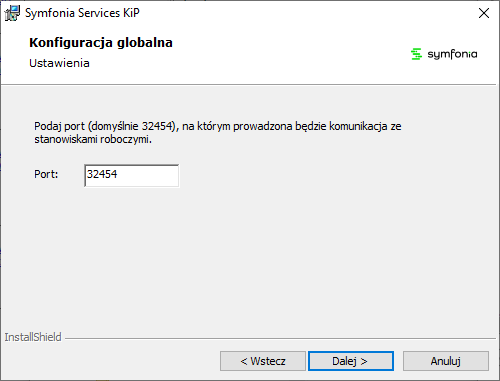Click the Port: label

[x=46, y=174]
